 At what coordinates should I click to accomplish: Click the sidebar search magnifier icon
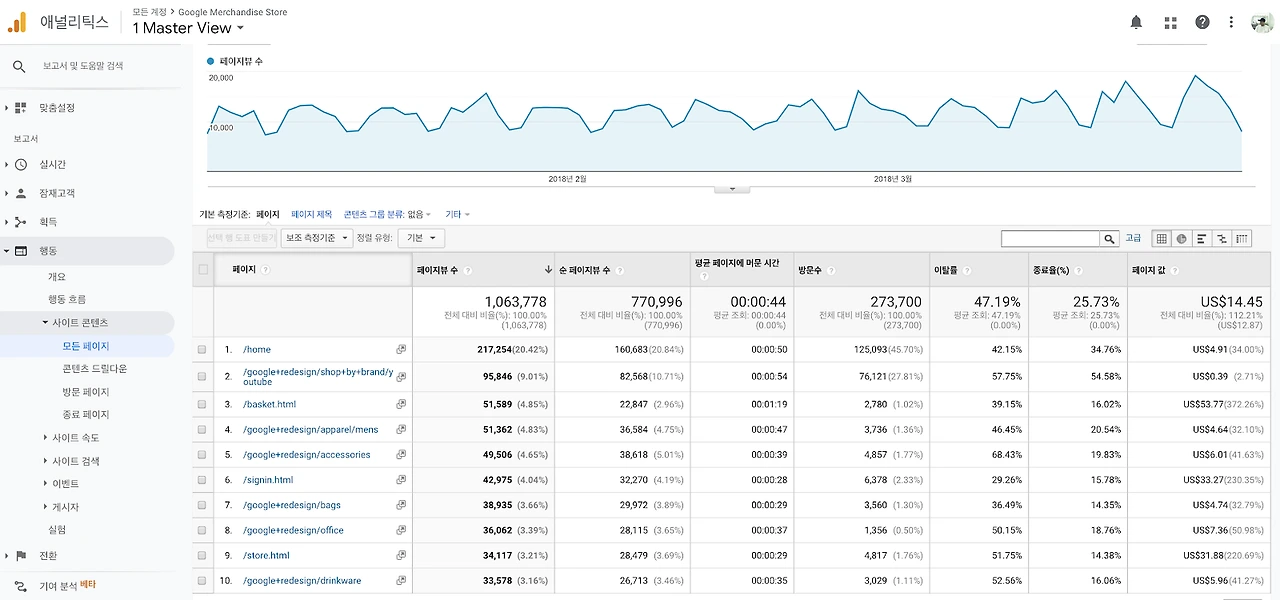(19, 66)
